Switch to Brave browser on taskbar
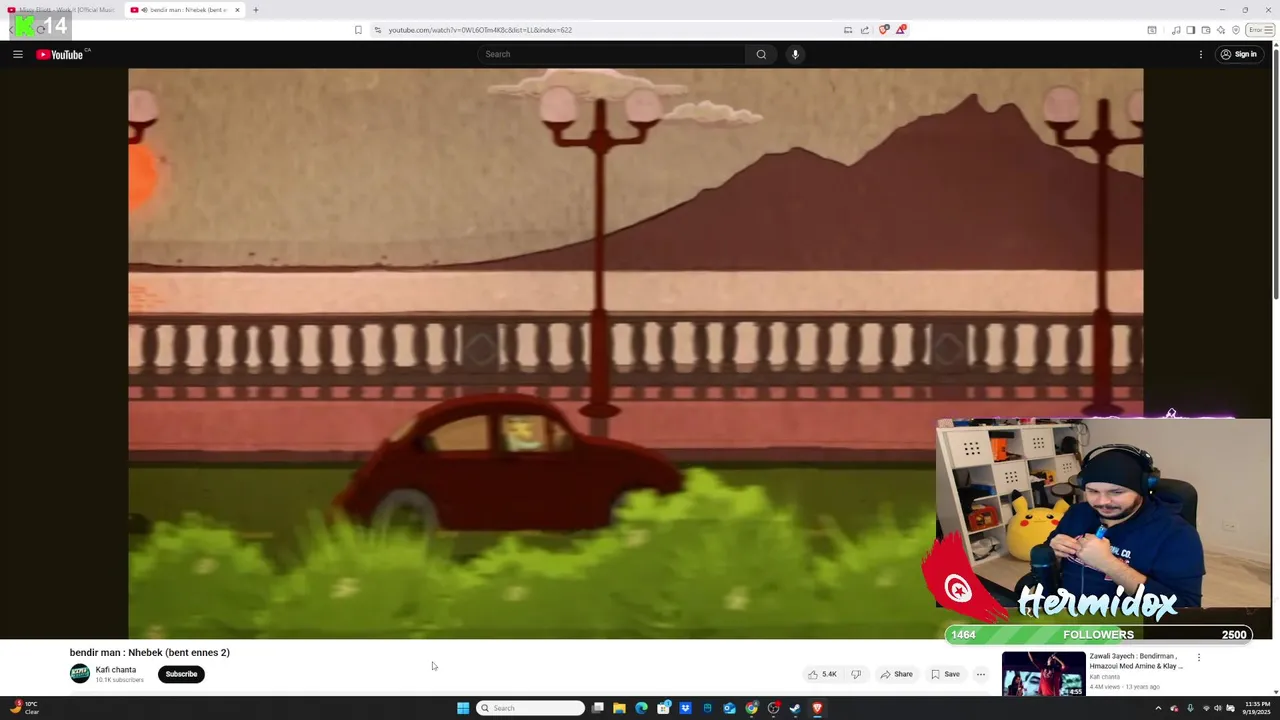This screenshot has width=1280, height=720. click(x=817, y=708)
